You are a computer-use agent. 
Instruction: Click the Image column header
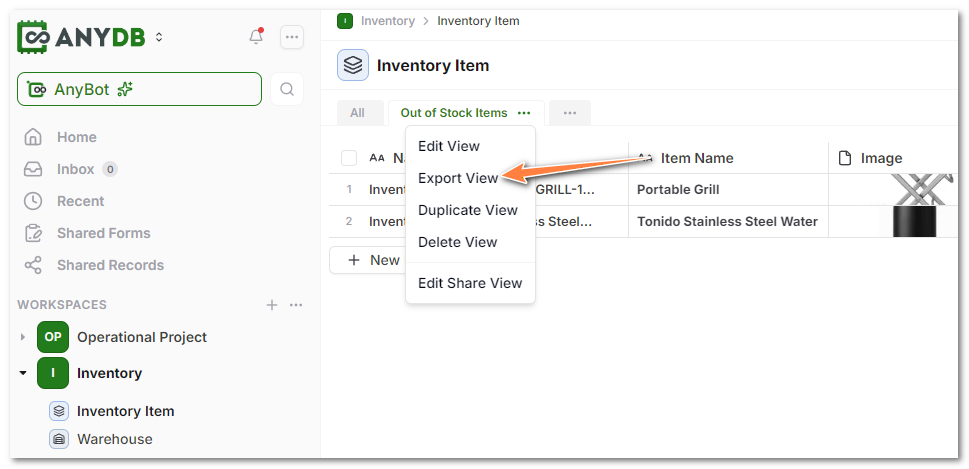893,158
